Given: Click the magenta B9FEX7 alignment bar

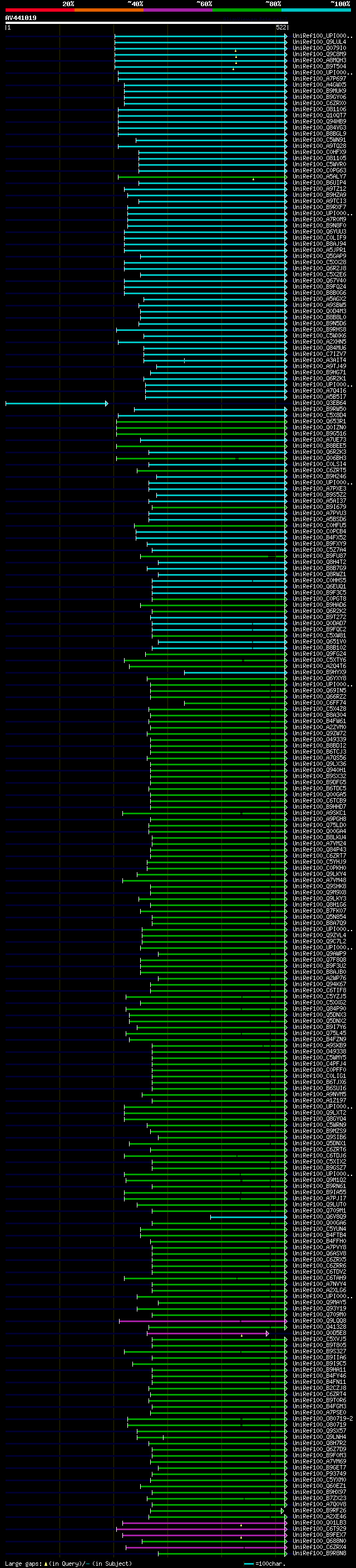Looking at the screenshot, I should [205, 1535].
